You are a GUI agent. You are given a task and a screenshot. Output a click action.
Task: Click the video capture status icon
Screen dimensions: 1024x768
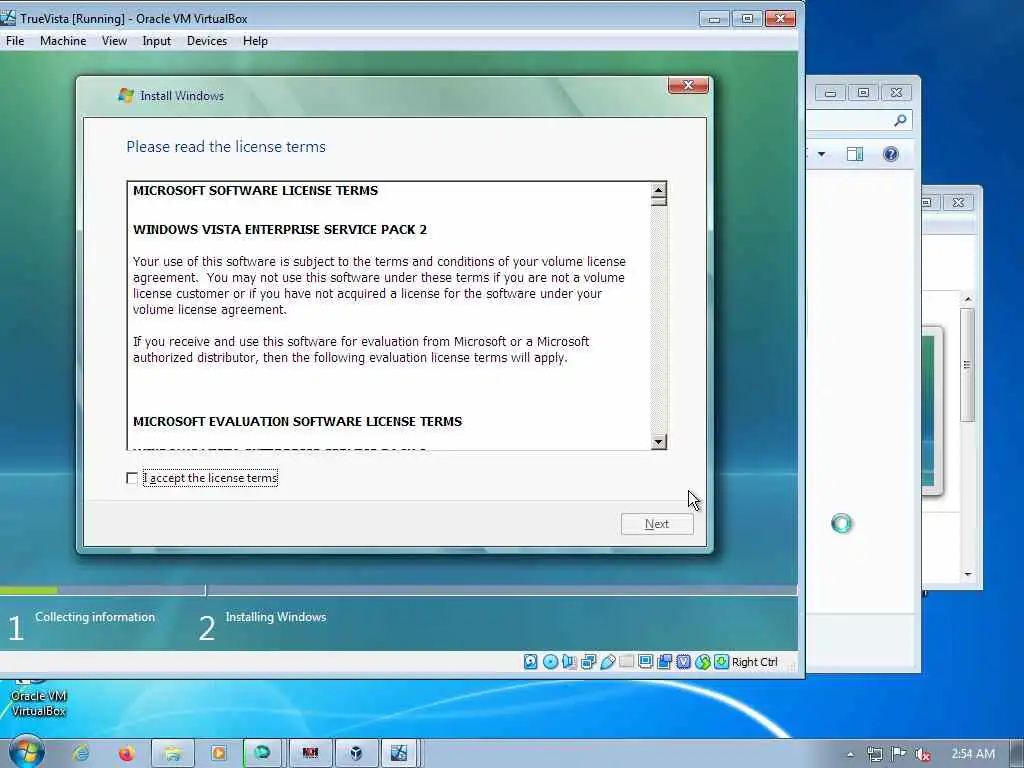pyautogui.click(x=664, y=662)
